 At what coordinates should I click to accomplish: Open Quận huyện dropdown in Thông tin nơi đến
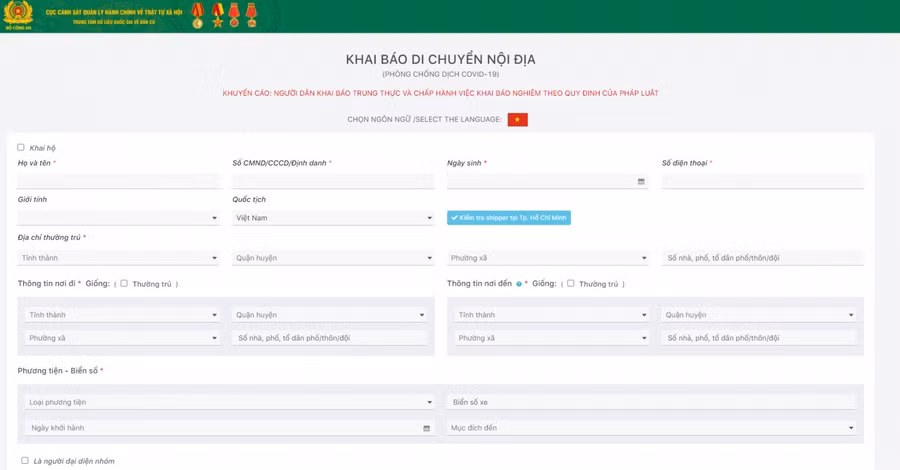pyautogui.click(x=759, y=315)
